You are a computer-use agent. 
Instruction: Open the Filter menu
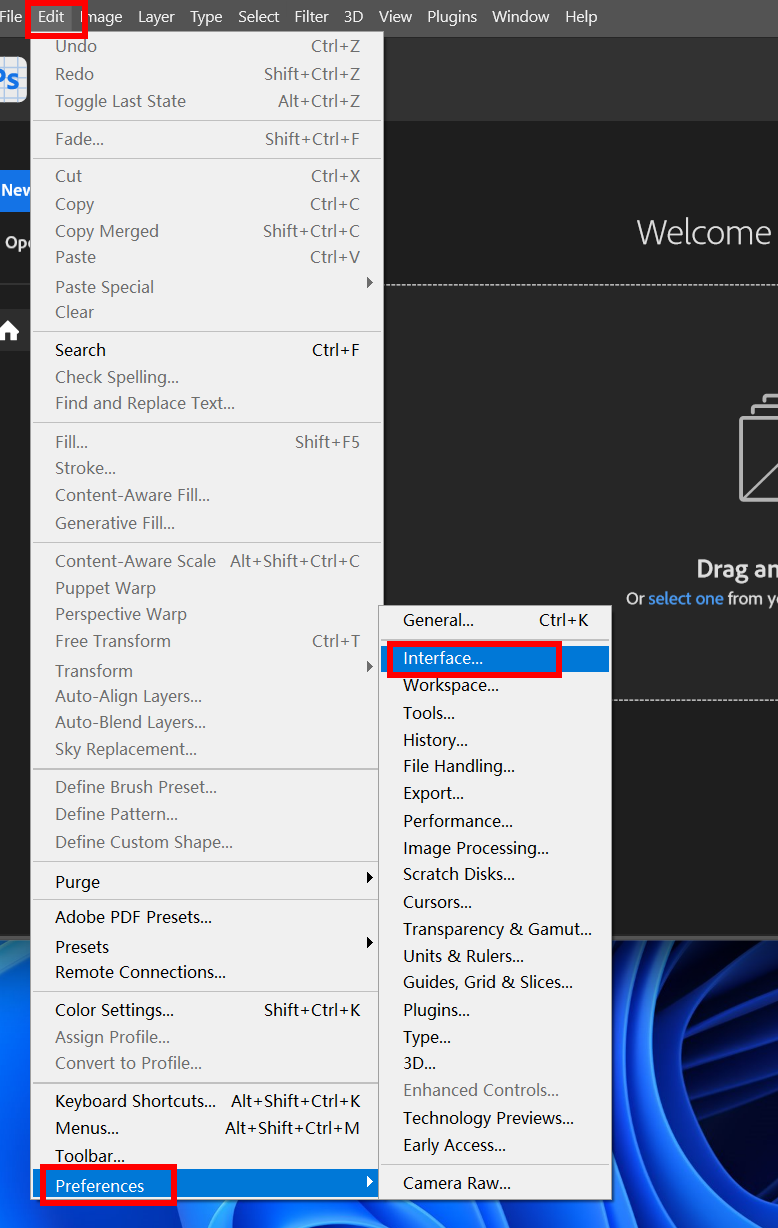[311, 17]
